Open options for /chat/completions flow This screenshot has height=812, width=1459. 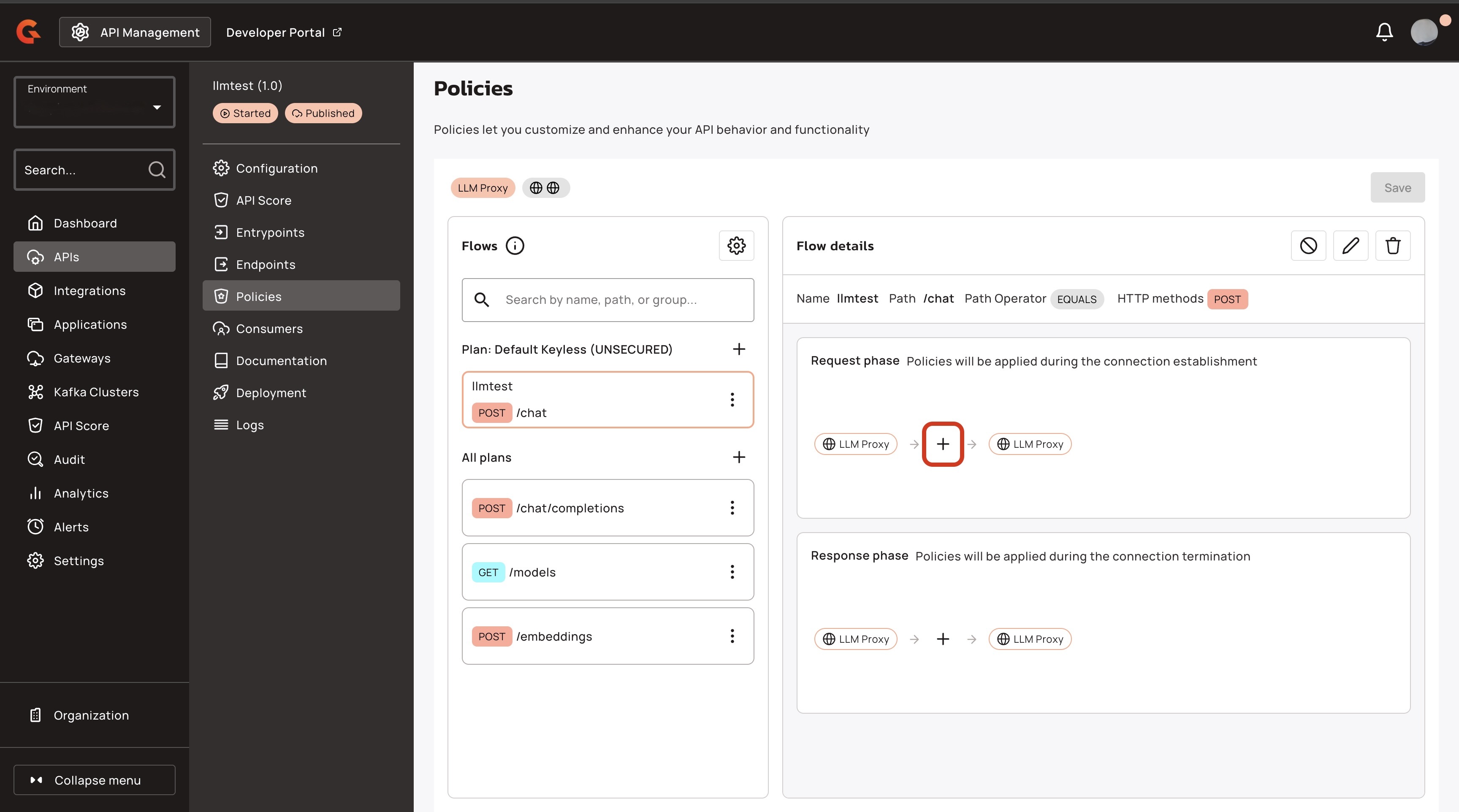pyautogui.click(x=732, y=507)
